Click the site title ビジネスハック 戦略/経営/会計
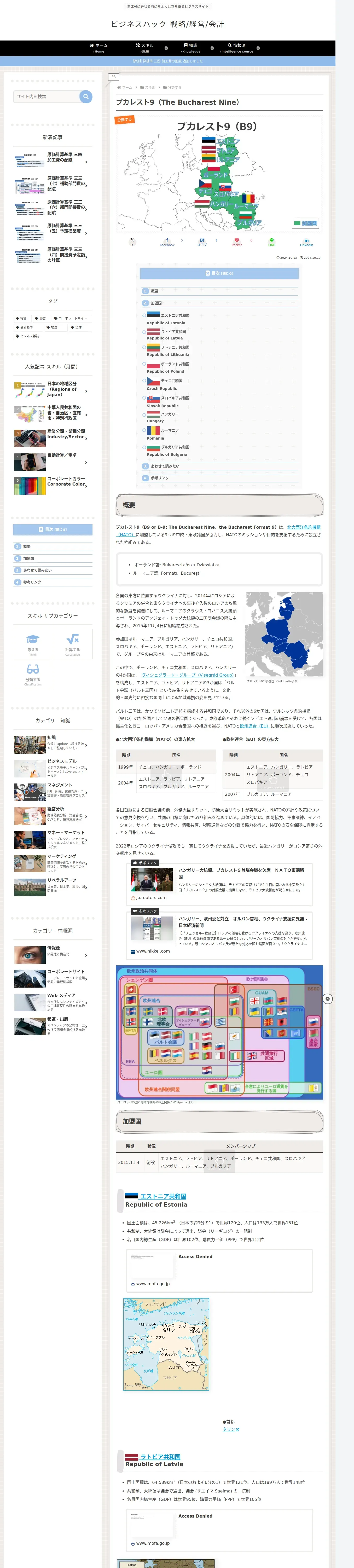 coord(167,24)
